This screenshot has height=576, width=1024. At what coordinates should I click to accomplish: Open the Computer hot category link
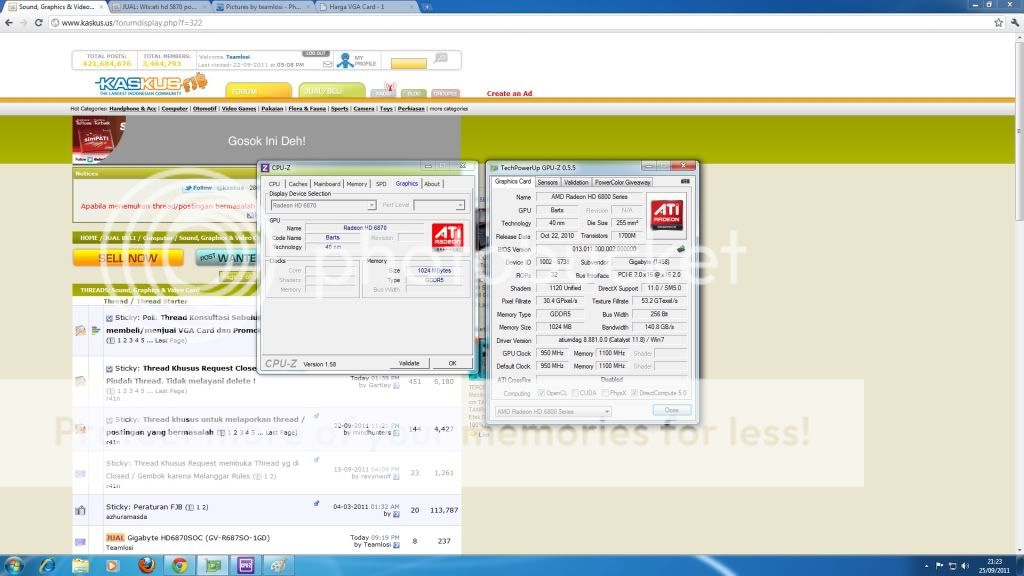coord(174,108)
